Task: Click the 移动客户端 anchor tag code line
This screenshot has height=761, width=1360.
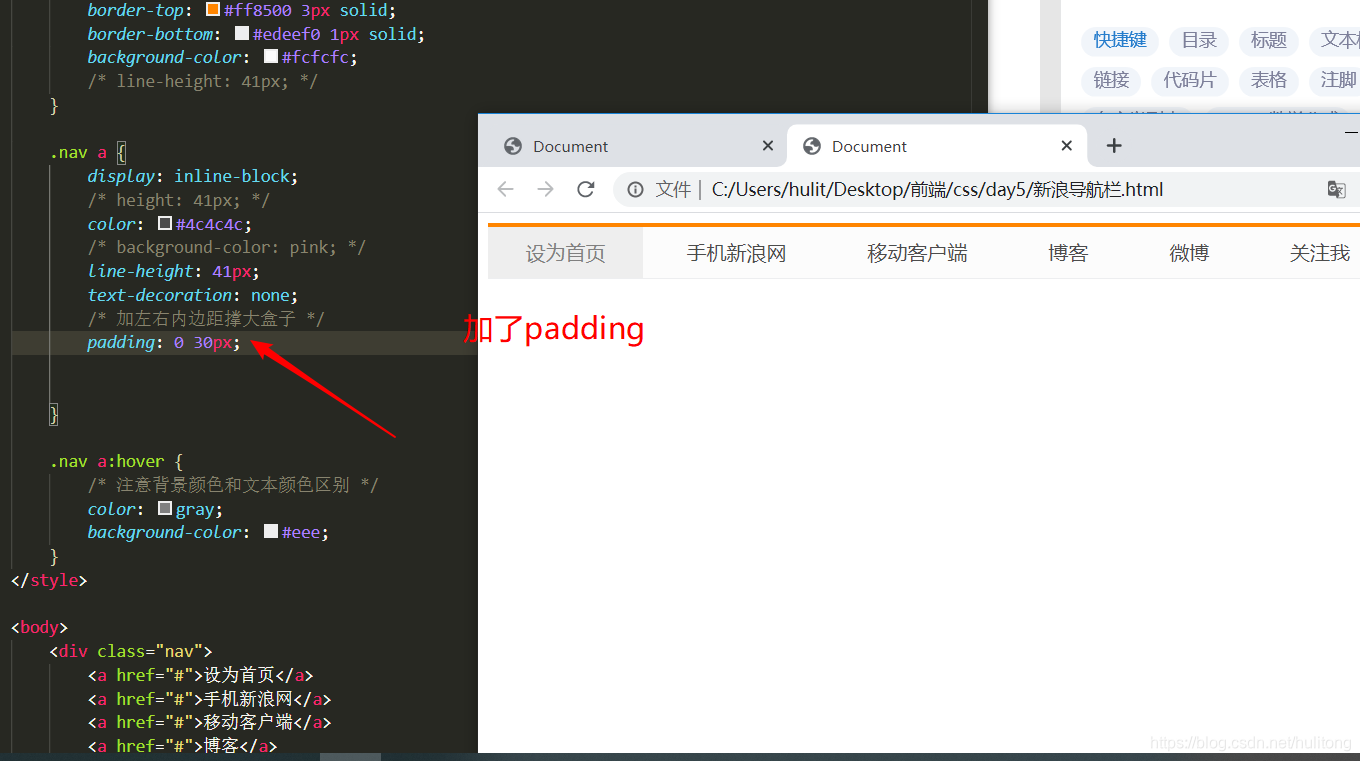Action: [209, 722]
